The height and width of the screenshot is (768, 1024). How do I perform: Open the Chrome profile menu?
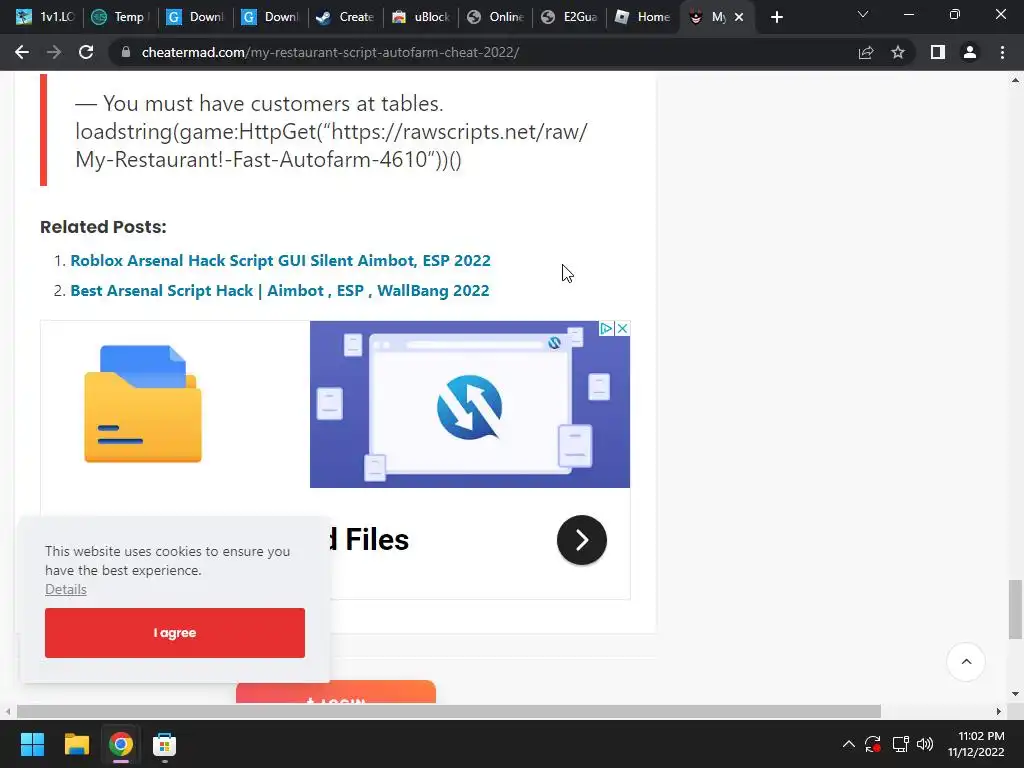click(970, 52)
